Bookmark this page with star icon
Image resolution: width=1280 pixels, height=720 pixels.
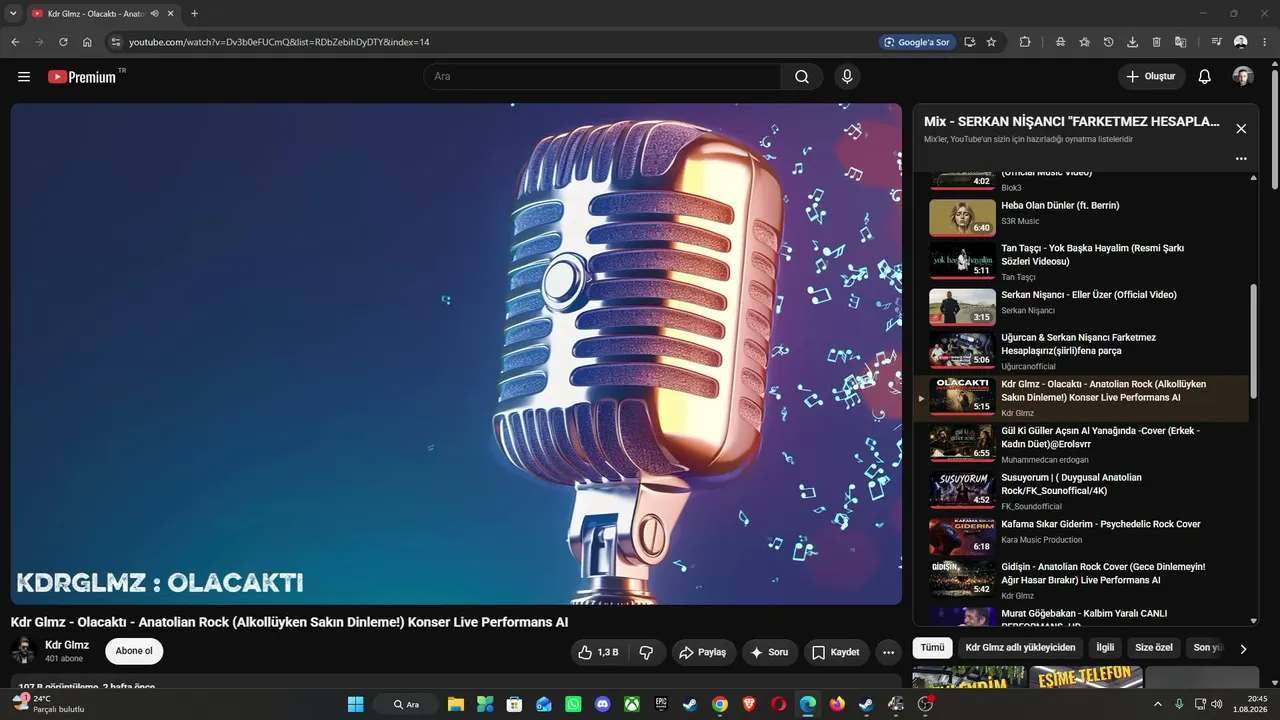pyautogui.click(x=991, y=42)
